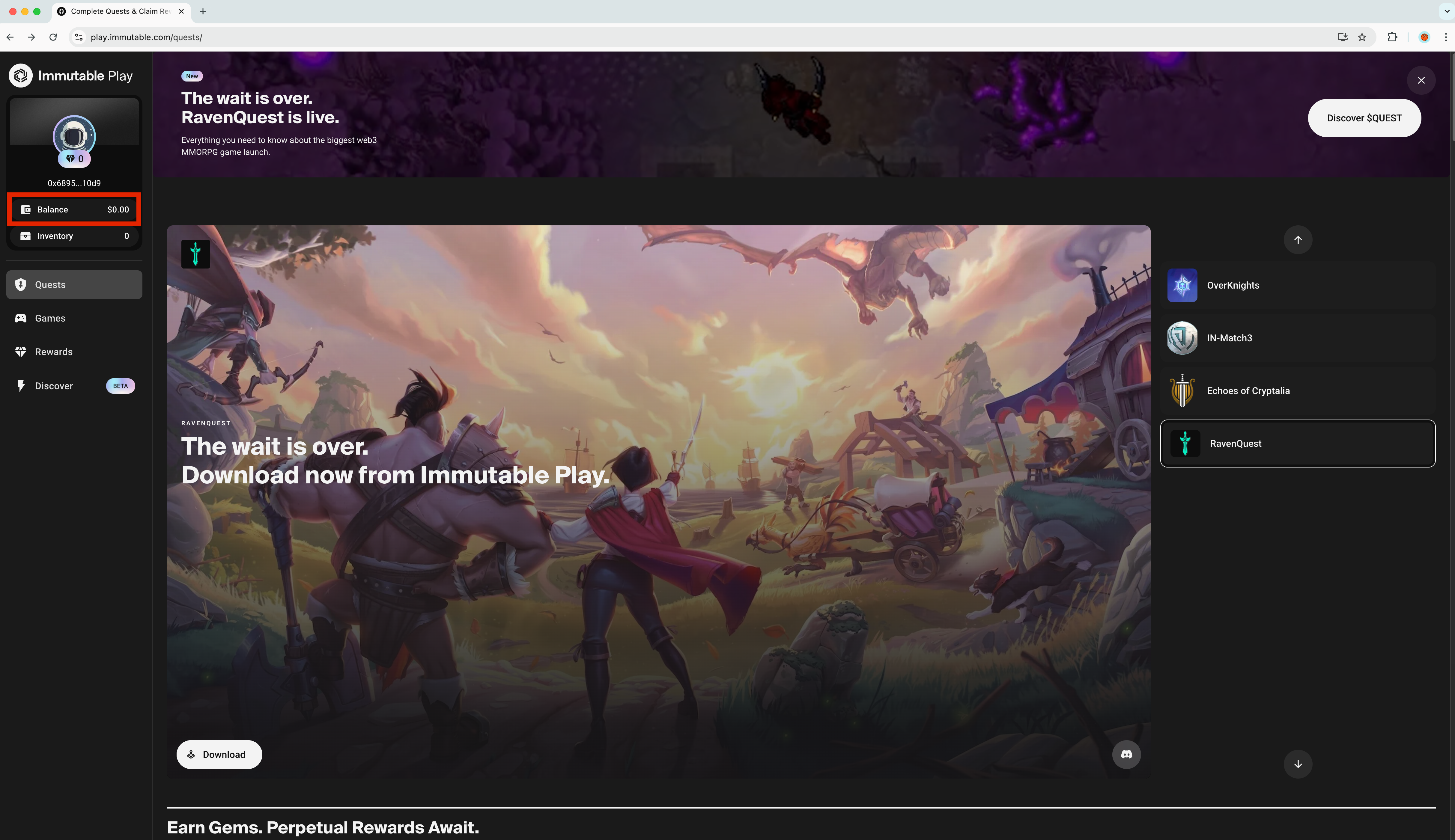
Task: Click the Echoes of Cryptalia lyre icon
Action: point(1182,390)
